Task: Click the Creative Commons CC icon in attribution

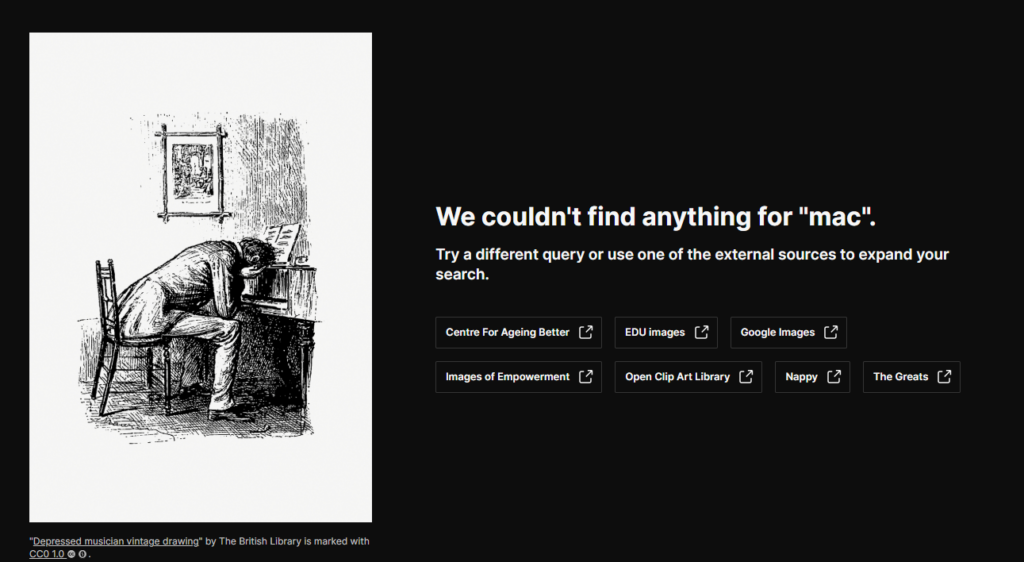Action: pos(71,553)
